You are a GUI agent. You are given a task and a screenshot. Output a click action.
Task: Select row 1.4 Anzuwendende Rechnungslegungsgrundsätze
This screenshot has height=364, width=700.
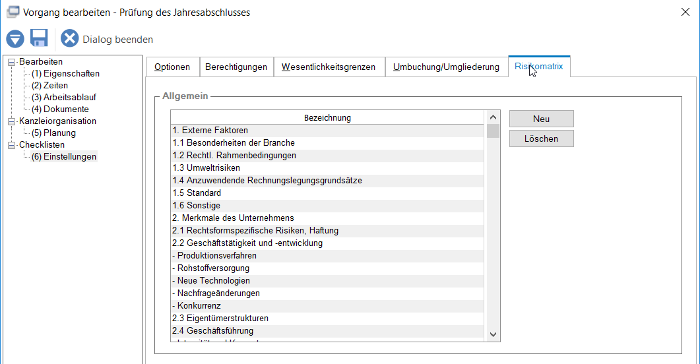(x=327, y=180)
